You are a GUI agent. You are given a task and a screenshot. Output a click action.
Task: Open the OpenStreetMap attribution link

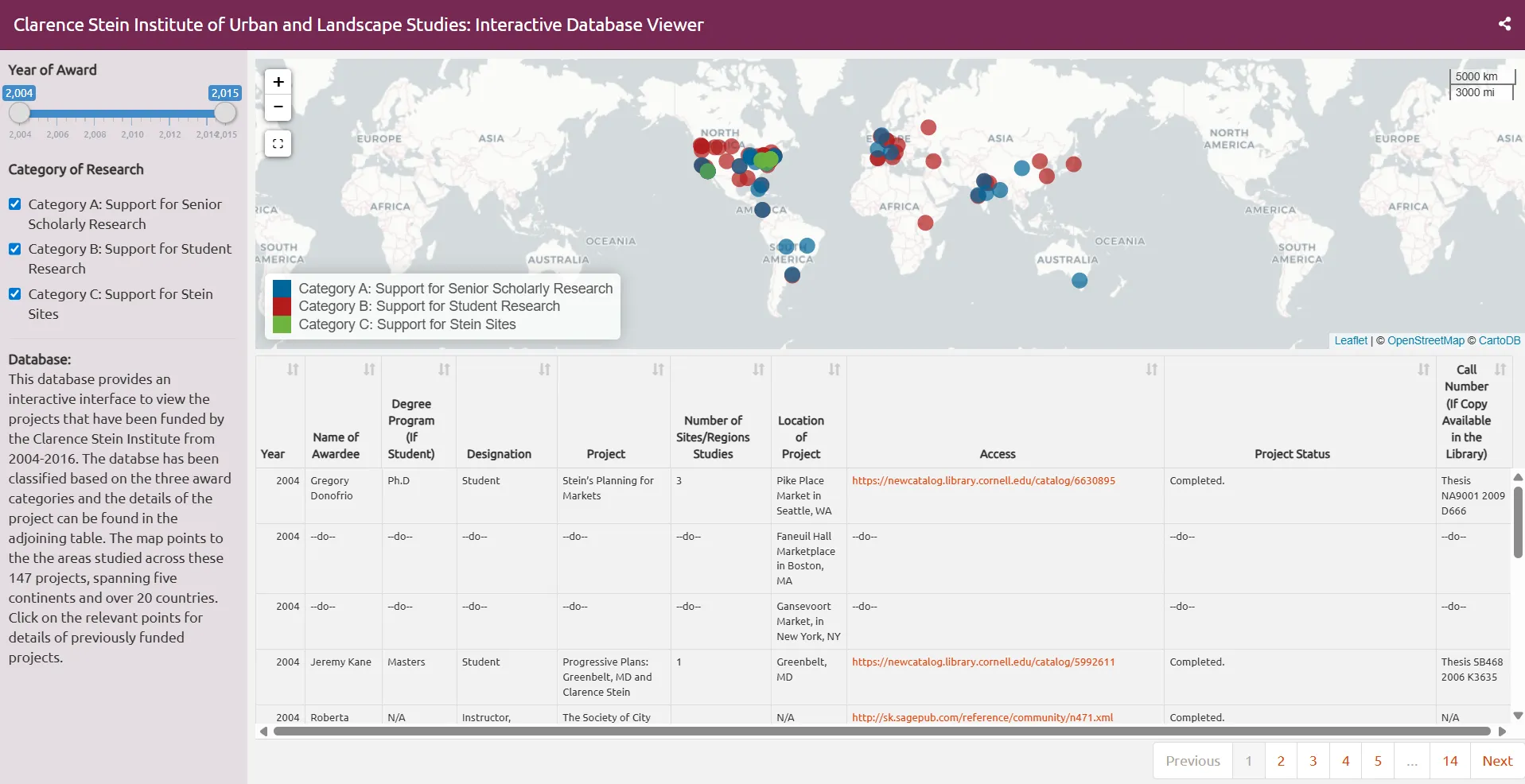[1424, 340]
